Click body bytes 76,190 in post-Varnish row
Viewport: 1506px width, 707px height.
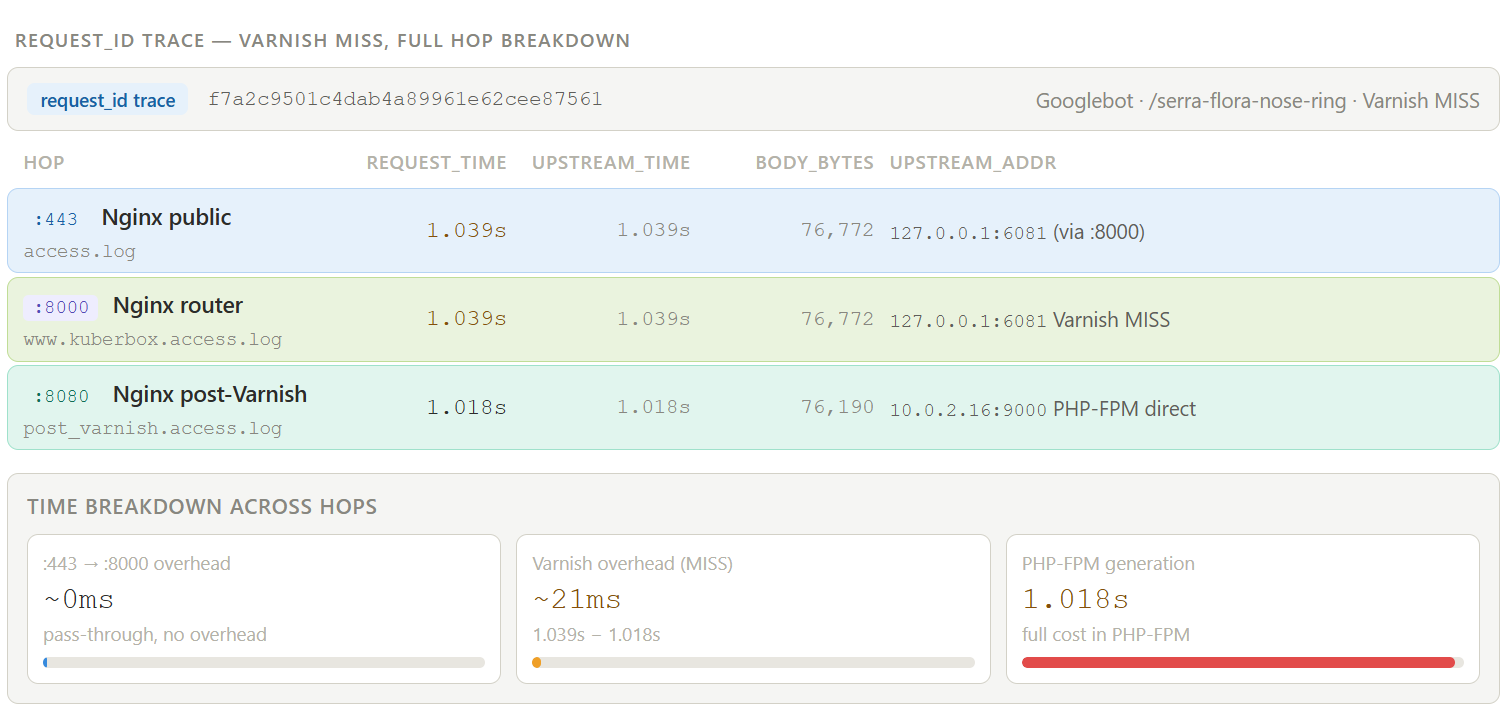click(837, 407)
